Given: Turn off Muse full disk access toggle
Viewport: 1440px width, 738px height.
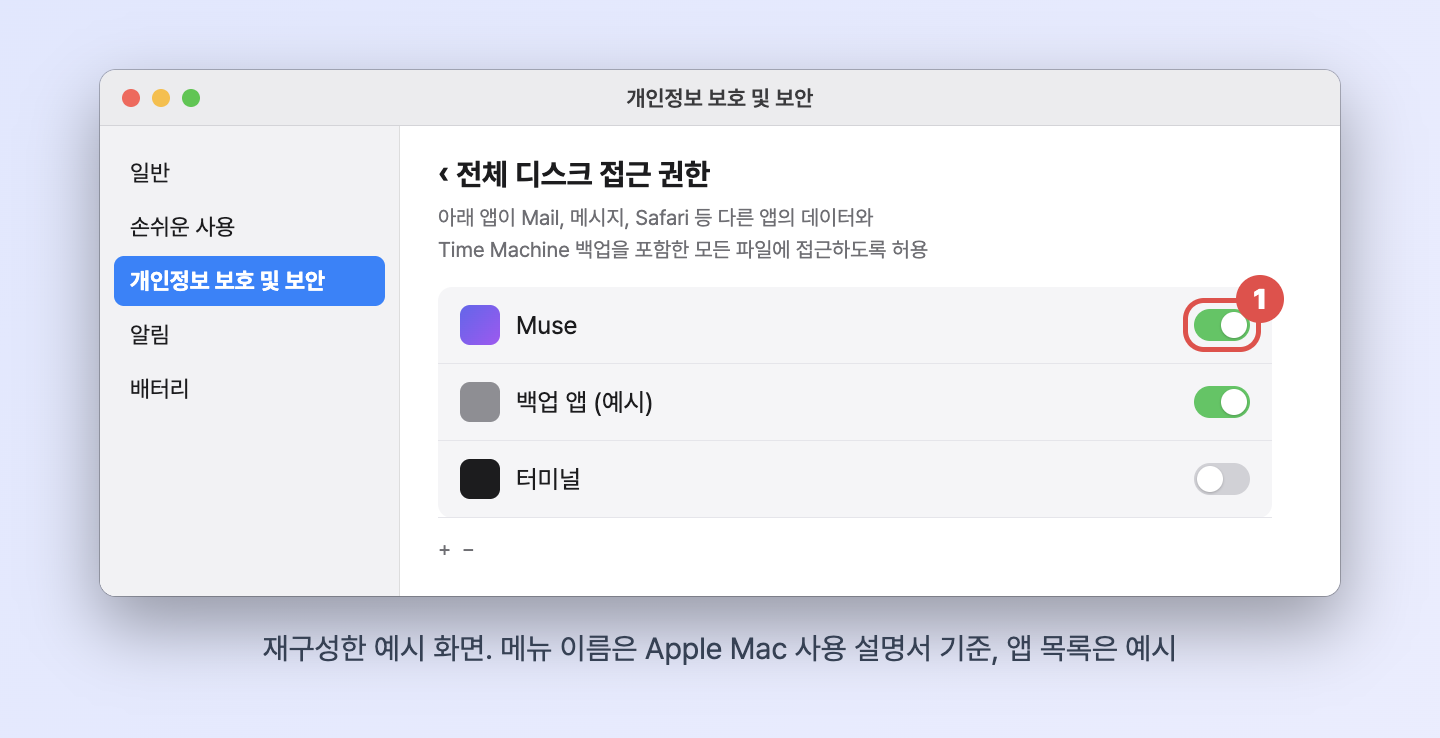Looking at the screenshot, I should pyautogui.click(x=1222, y=325).
